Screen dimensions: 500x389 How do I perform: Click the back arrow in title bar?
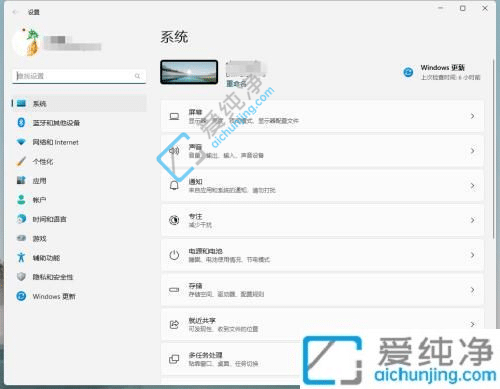pos(15,12)
